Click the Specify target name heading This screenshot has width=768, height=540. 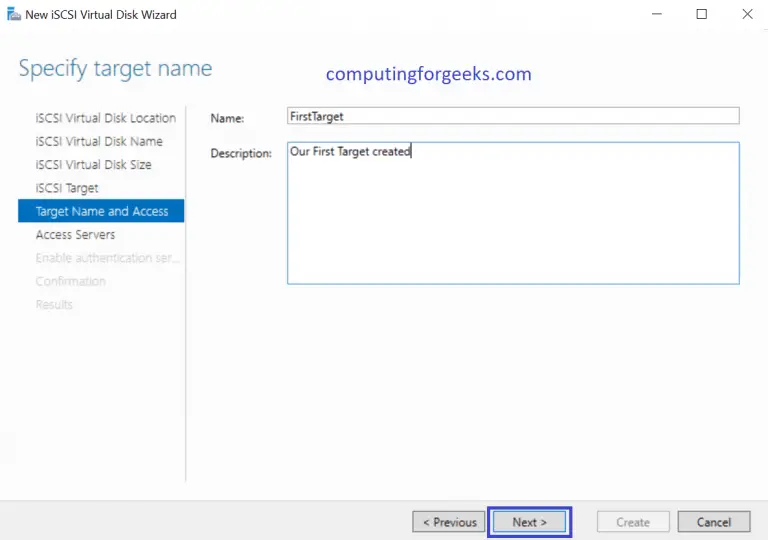(x=115, y=69)
